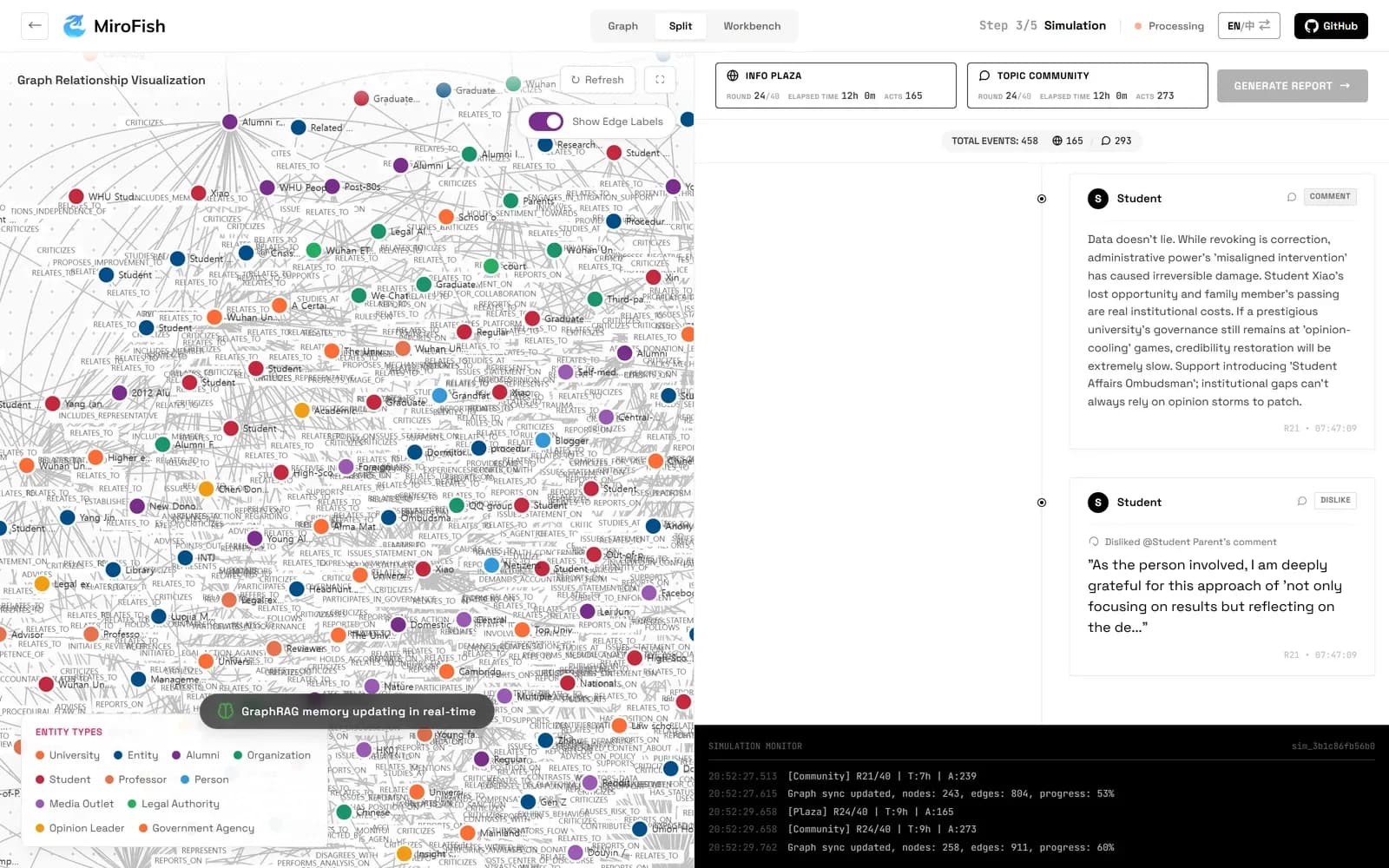The width and height of the screenshot is (1389, 868).
Task: Click the COMMENT tag on Student post
Action: click(x=1330, y=197)
